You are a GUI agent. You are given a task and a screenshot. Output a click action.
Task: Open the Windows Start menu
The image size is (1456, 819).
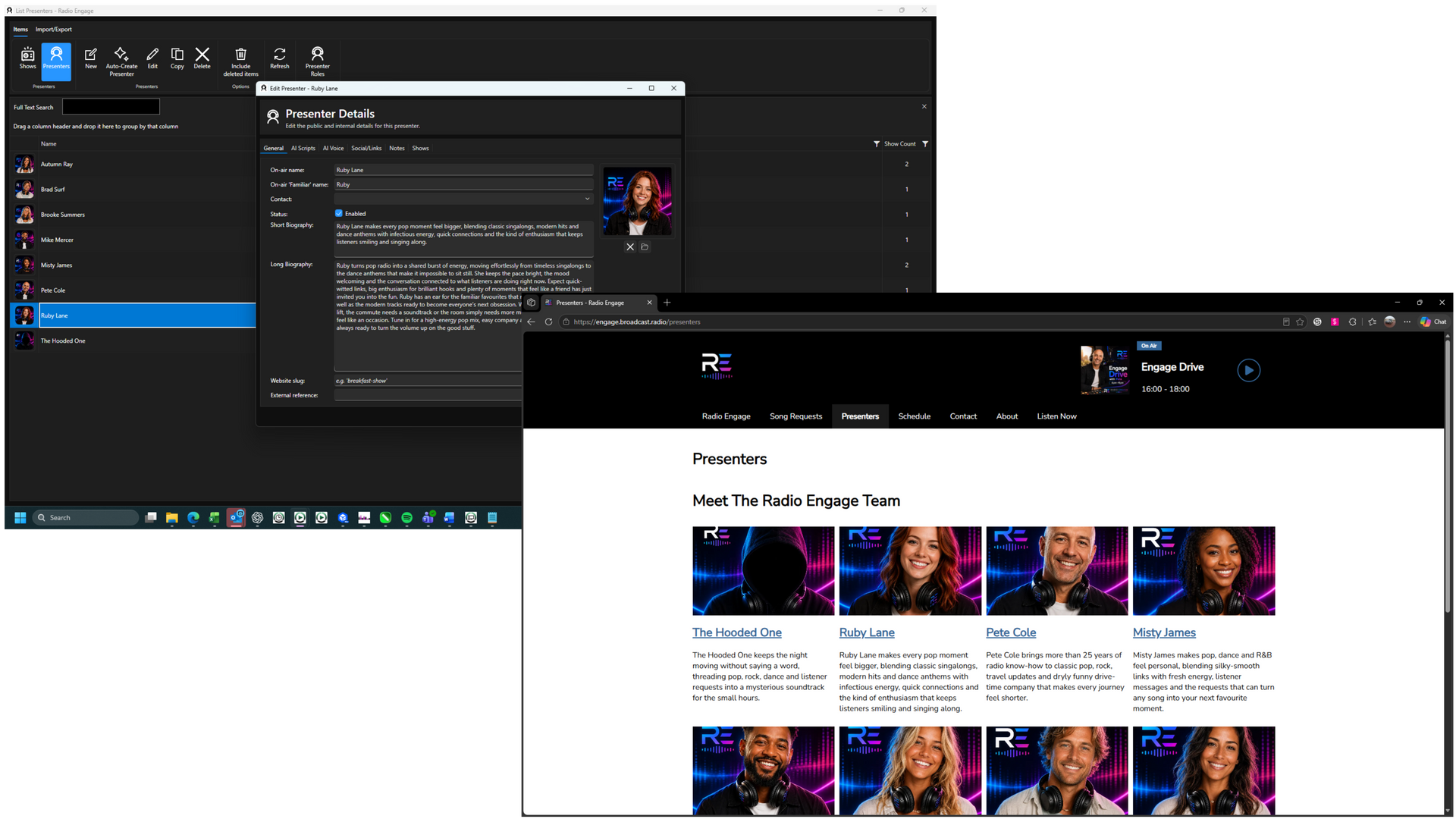tap(20, 518)
